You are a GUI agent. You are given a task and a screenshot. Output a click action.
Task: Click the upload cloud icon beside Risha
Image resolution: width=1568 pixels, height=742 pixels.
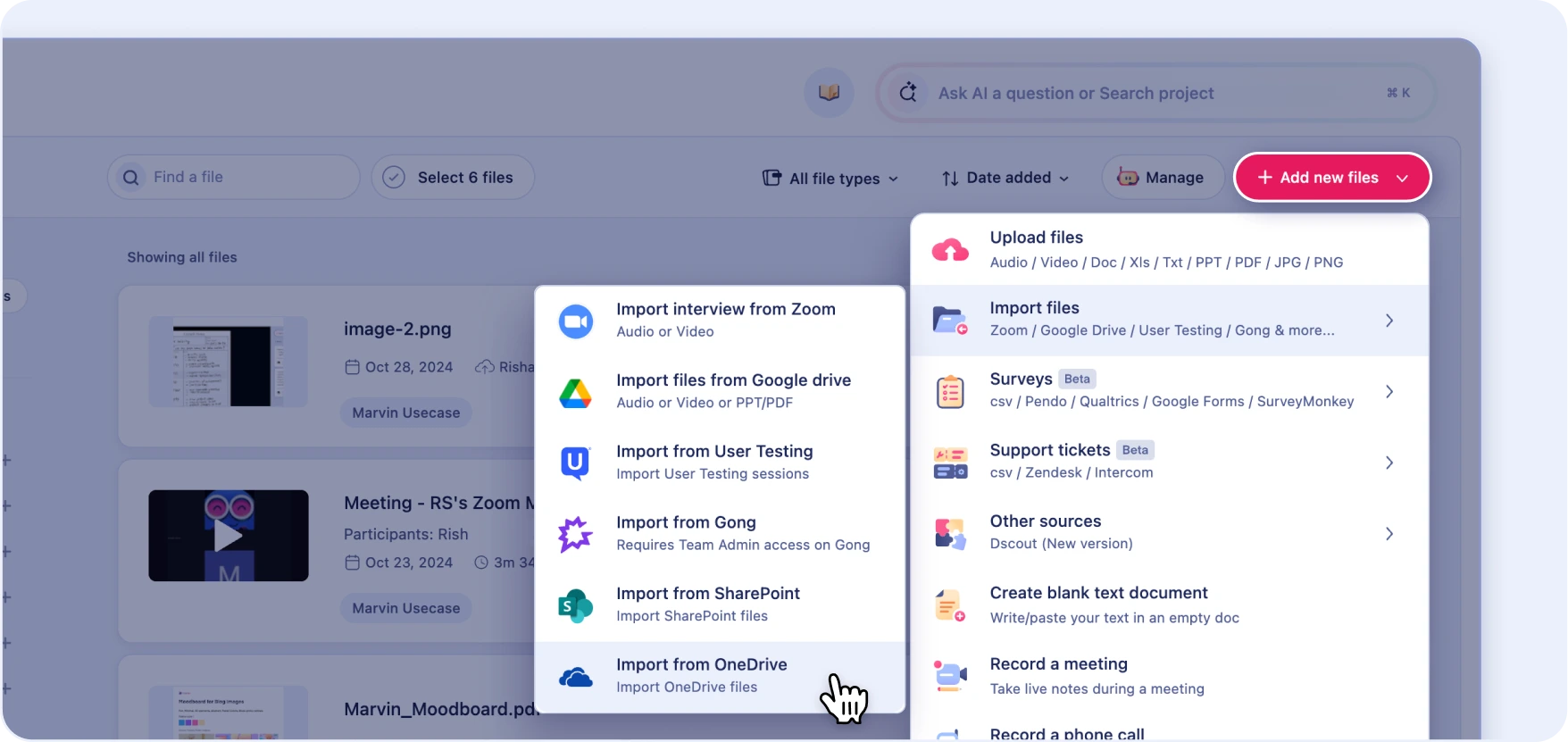[x=485, y=367]
